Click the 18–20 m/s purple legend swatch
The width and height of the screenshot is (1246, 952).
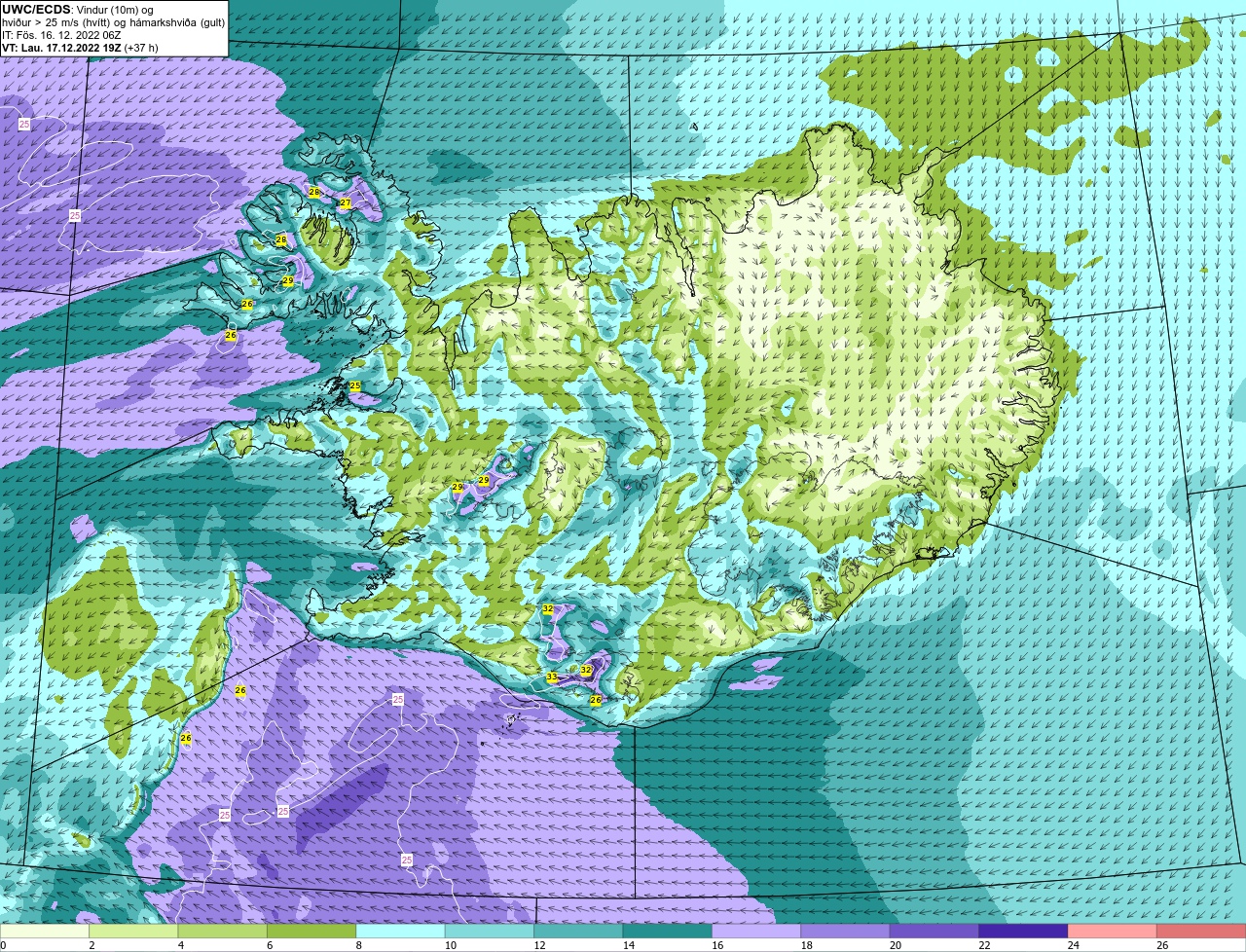tap(846, 932)
